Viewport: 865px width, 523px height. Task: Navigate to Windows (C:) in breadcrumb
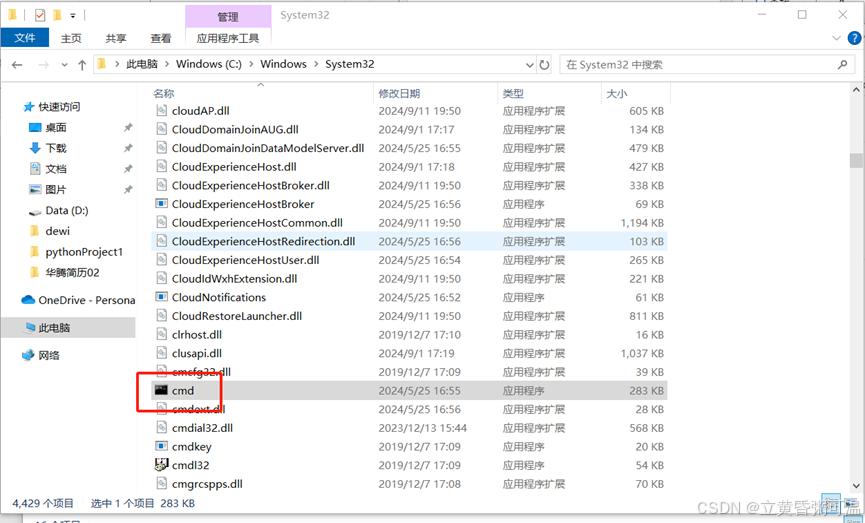point(209,64)
